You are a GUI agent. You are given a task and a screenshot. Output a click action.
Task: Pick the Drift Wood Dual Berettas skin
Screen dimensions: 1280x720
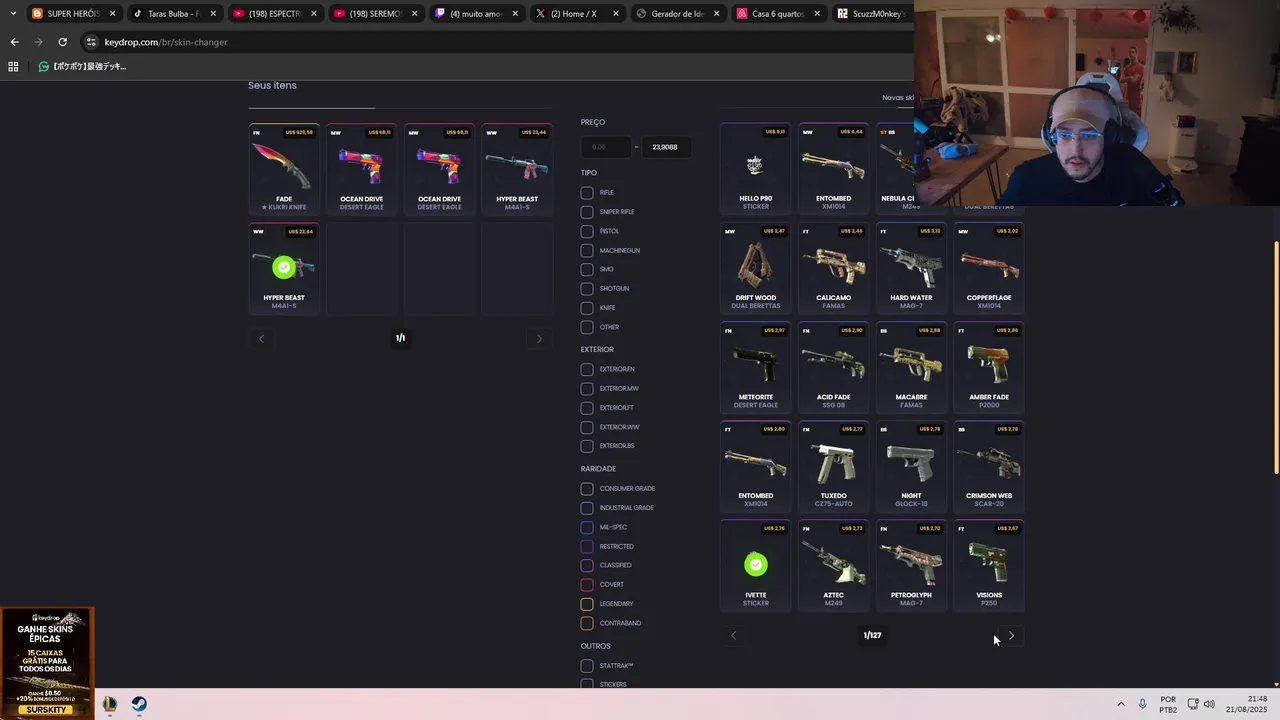point(755,268)
